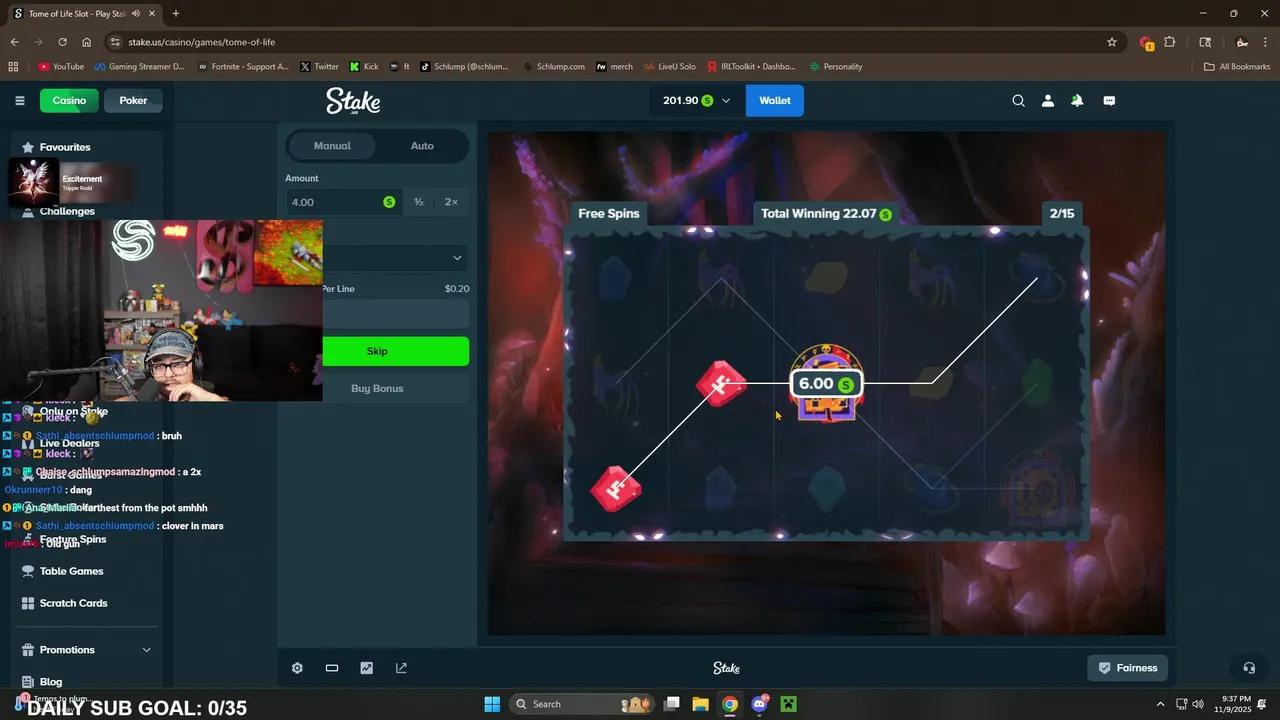Image resolution: width=1280 pixels, height=720 pixels.
Task: Select the ½ bet amount button
Action: tap(418, 201)
